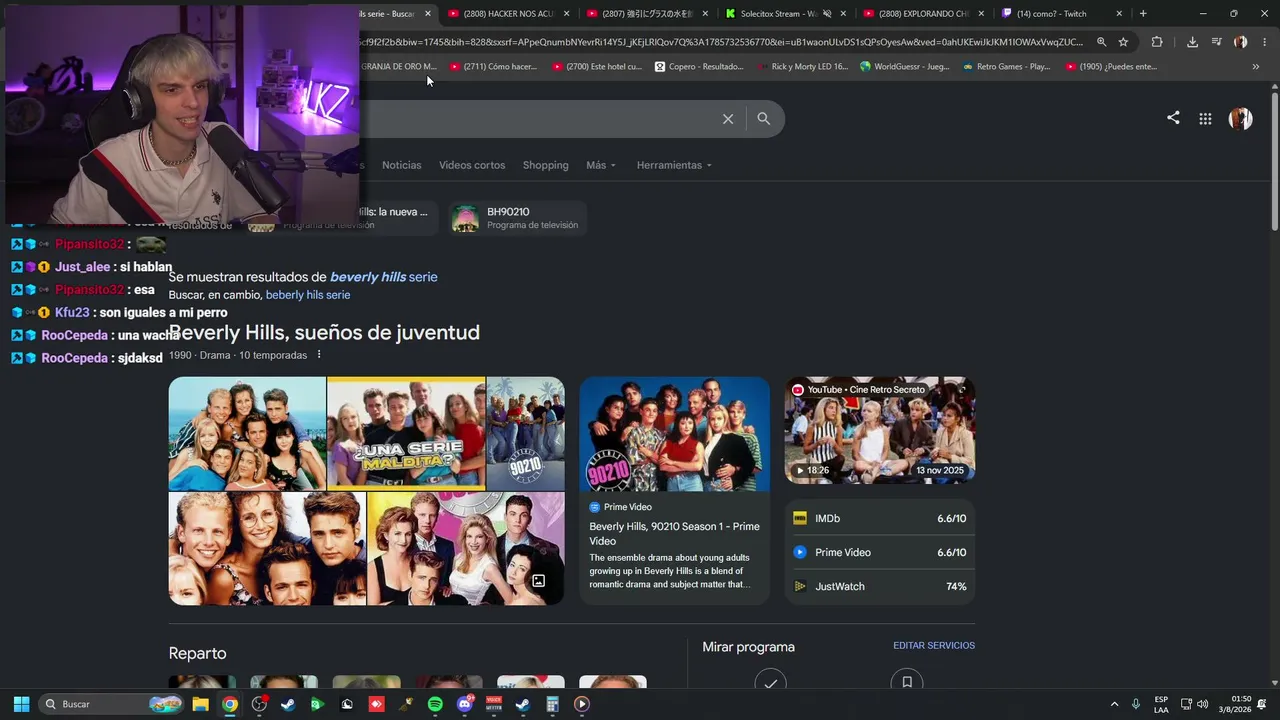Open the Google apps grid
This screenshot has height=720, width=1280.
[1205, 119]
